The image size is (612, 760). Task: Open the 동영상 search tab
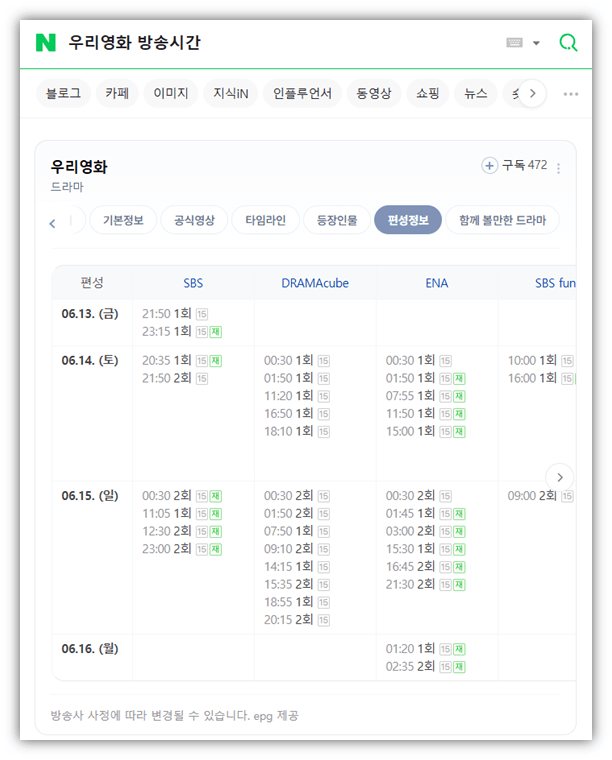[x=374, y=94]
